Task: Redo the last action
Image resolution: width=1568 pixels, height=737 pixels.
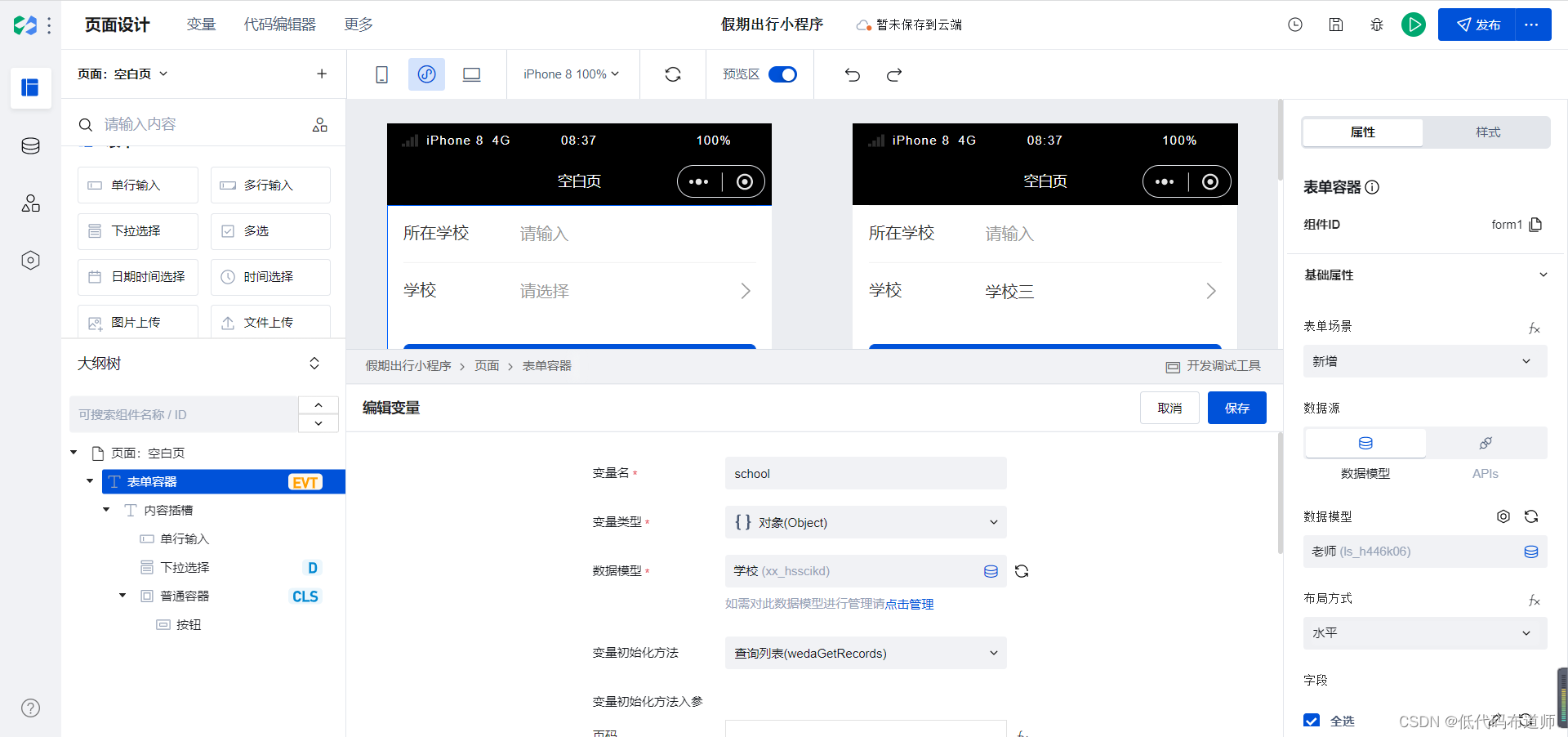Action: tap(894, 74)
